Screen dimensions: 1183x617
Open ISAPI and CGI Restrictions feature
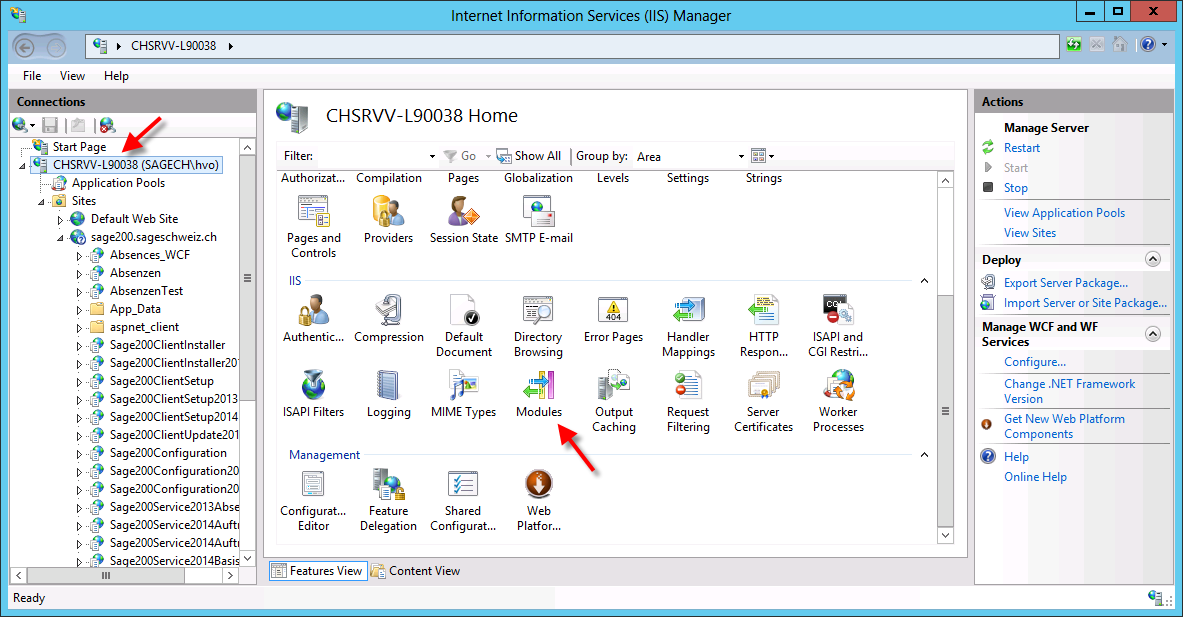point(837,326)
